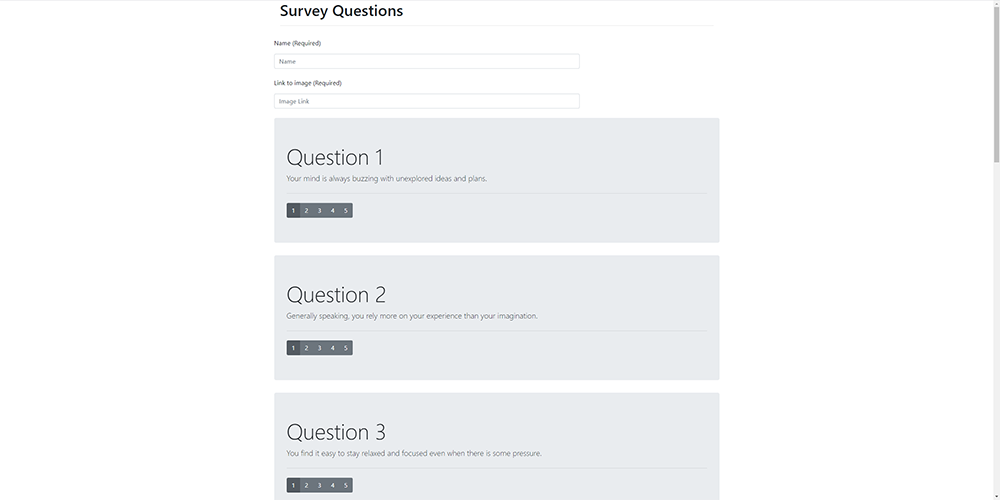Viewport: 1000px width, 500px height.
Task: Select rating 2 for Question 1
Action: pos(306,210)
